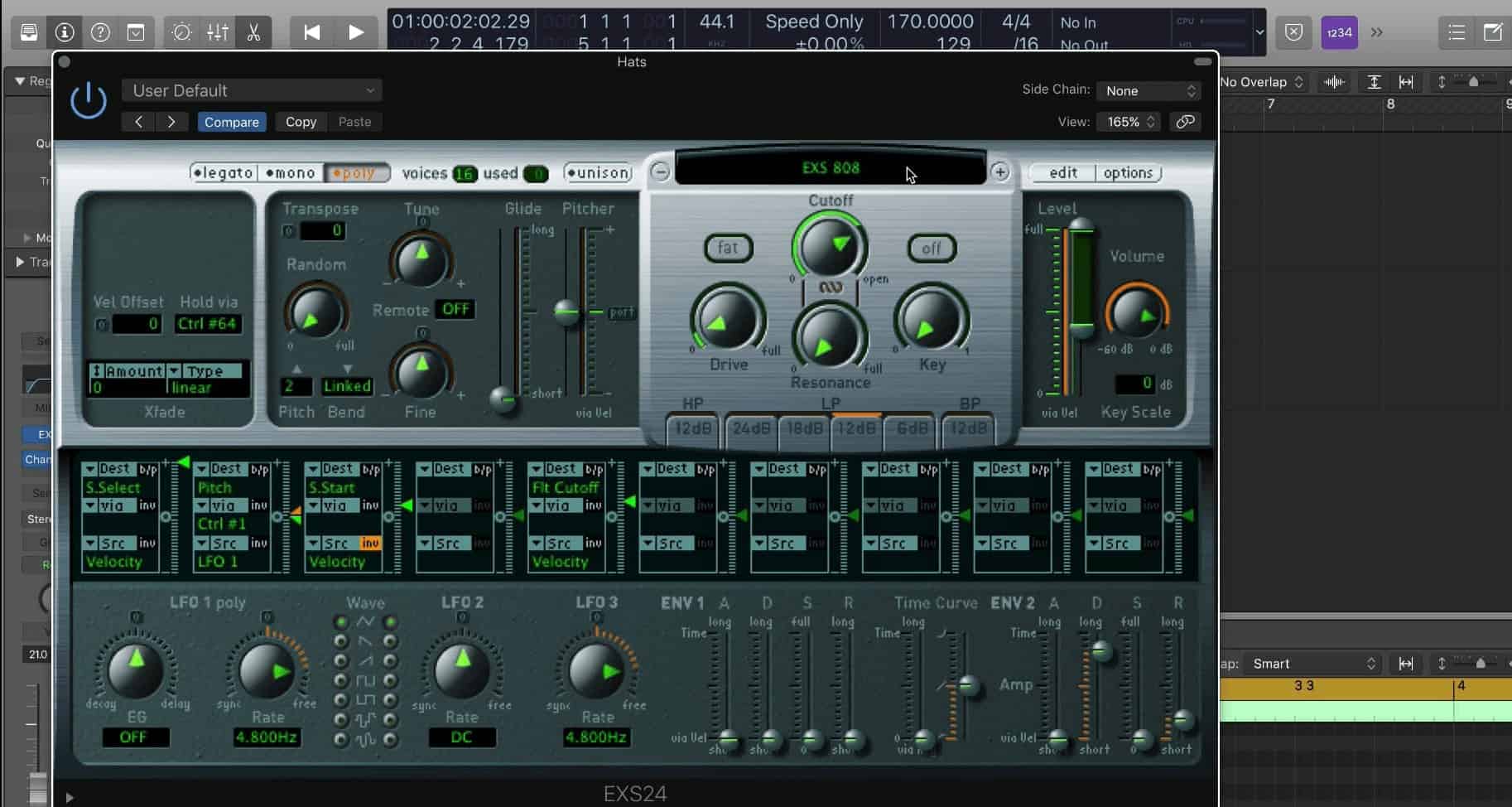Open Quick Help question mark icon
The height and width of the screenshot is (807, 1512).
100,32
